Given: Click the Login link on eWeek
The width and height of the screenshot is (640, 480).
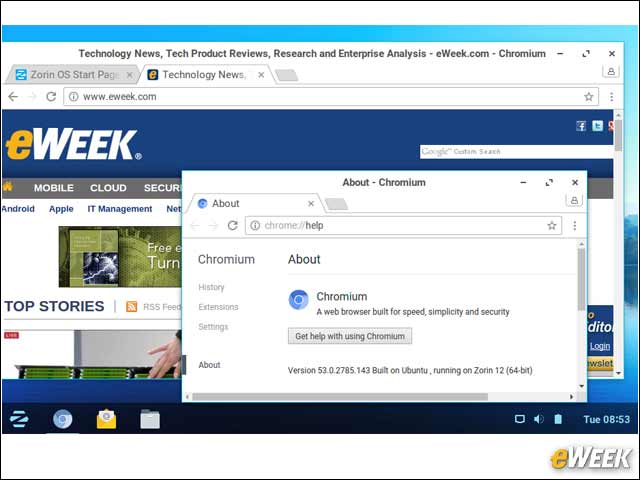Looking at the screenshot, I should click(x=600, y=347).
